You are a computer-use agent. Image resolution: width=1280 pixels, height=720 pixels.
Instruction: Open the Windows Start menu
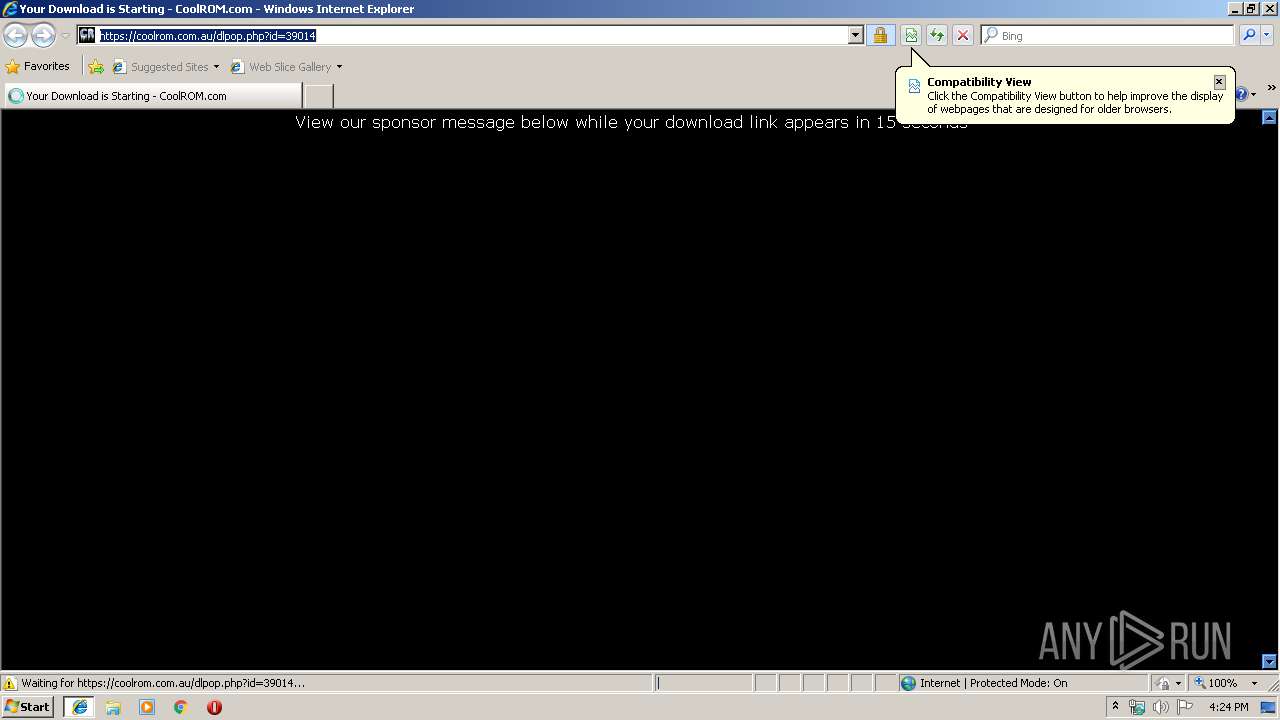pyautogui.click(x=27, y=706)
